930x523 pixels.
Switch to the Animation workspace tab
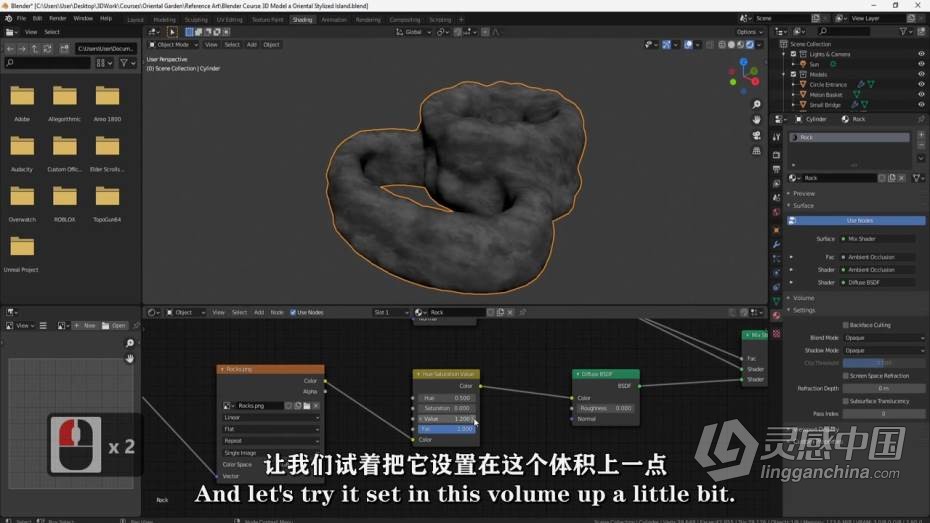click(x=334, y=20)
